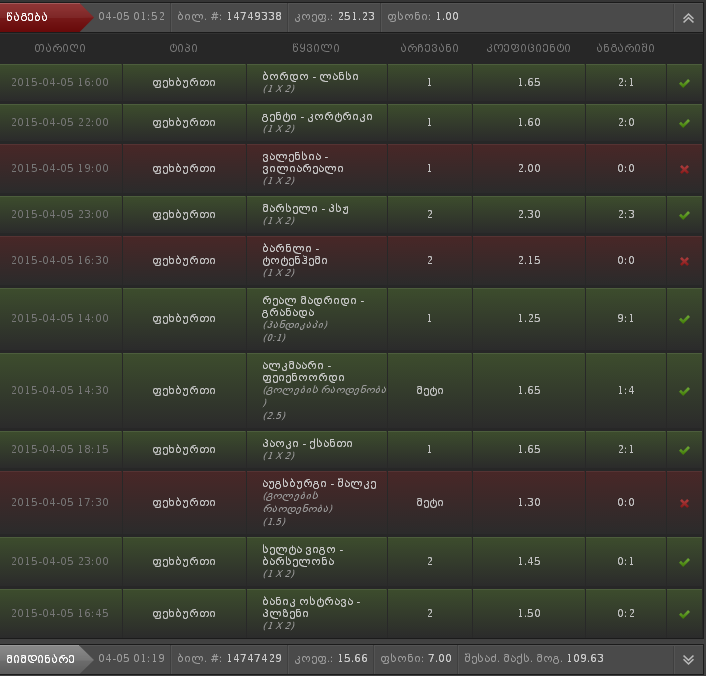
Task: Click the red X for ბარნლი - ტოტენჰემი
Action: 684,260
